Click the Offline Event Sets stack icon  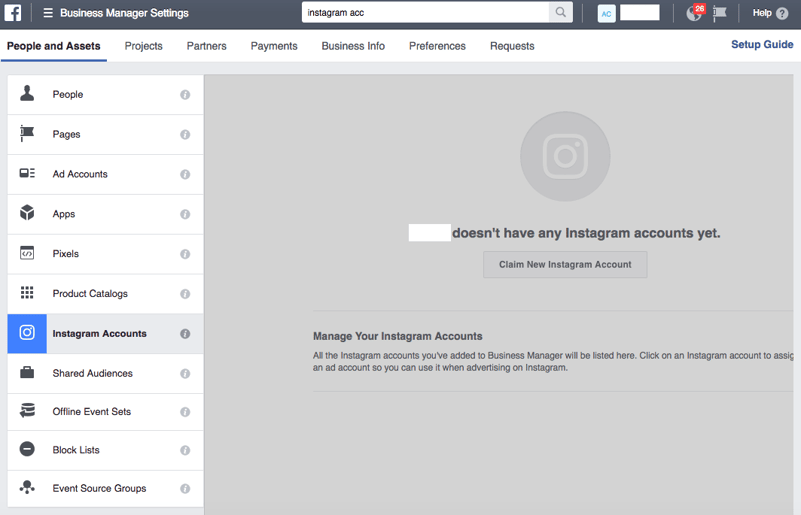(27, 410)
